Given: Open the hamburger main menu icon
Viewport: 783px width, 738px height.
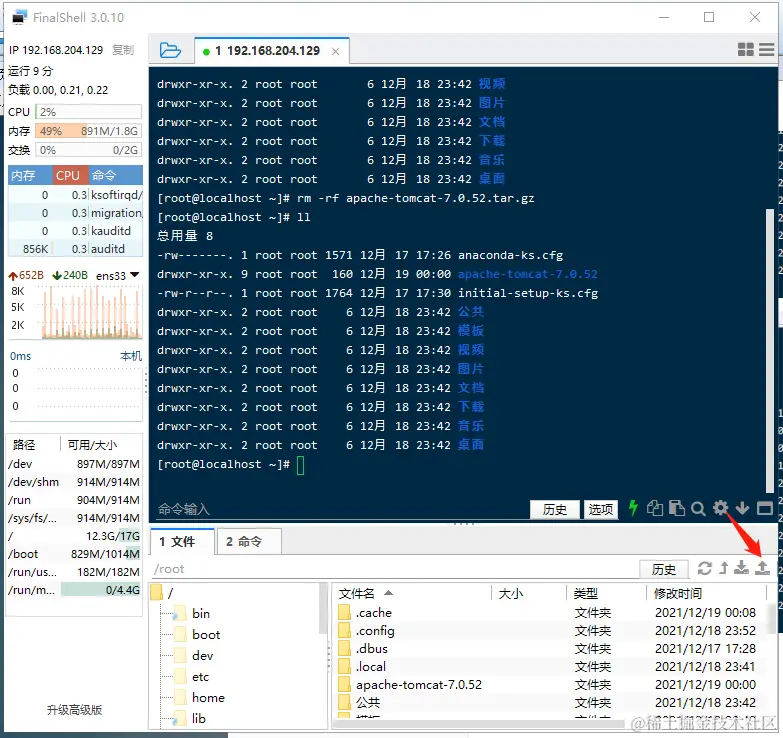Looking at the screenshot, I should click(767, 49).
